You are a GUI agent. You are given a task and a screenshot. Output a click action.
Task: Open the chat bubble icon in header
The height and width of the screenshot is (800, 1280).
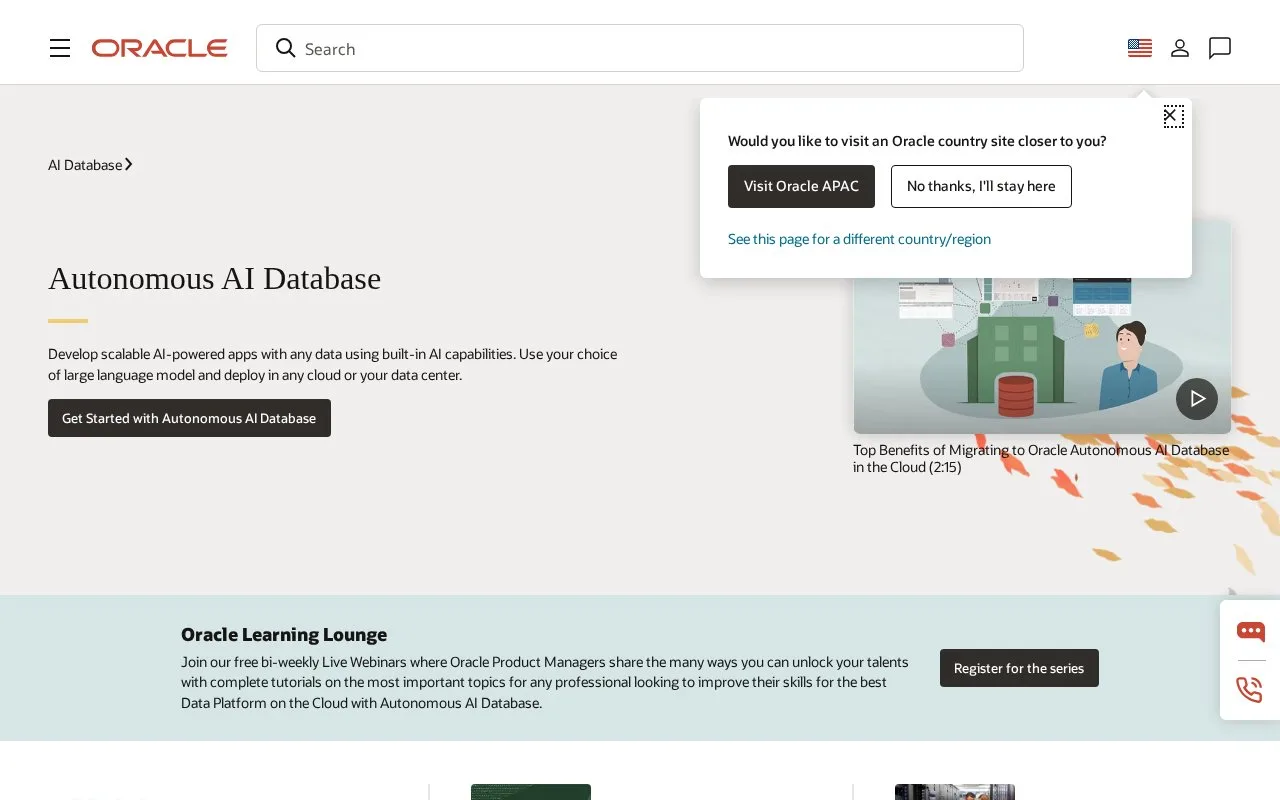[1220, 48]
